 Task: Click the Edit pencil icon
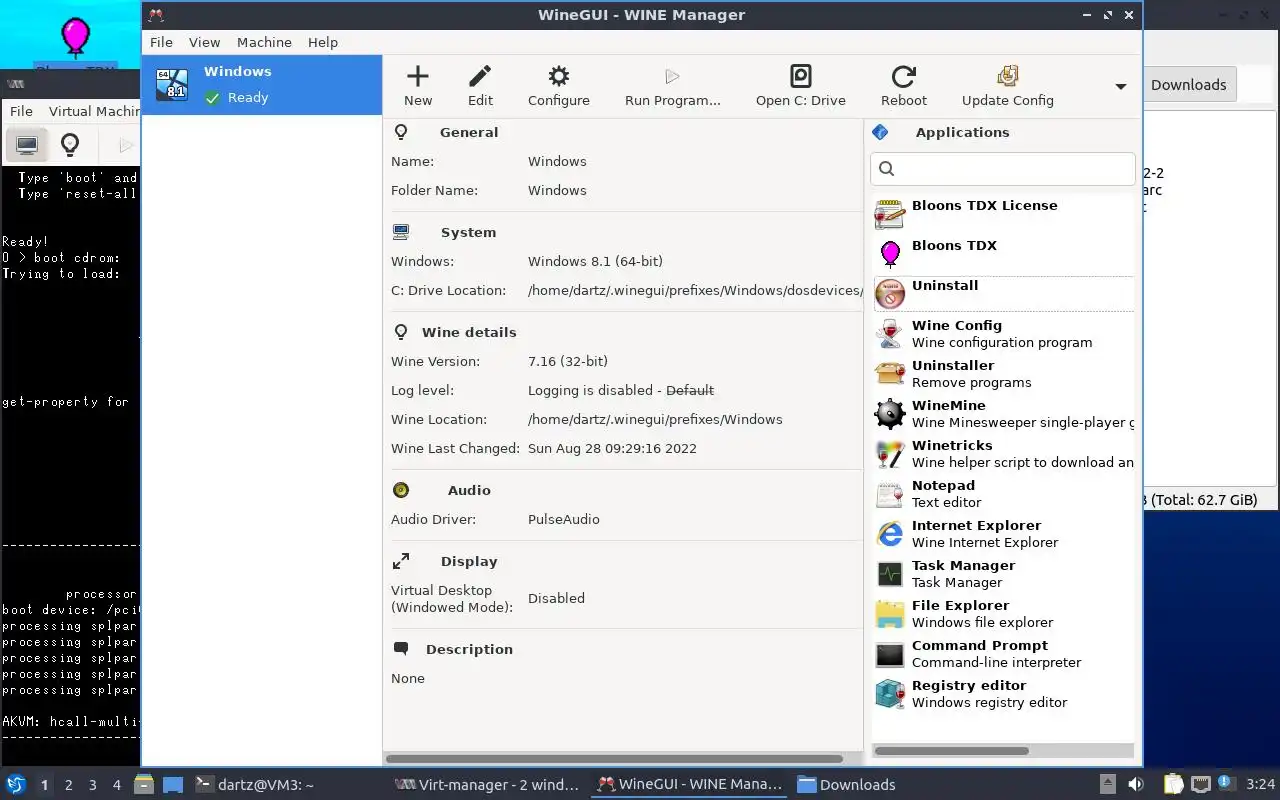pos(480,76)
